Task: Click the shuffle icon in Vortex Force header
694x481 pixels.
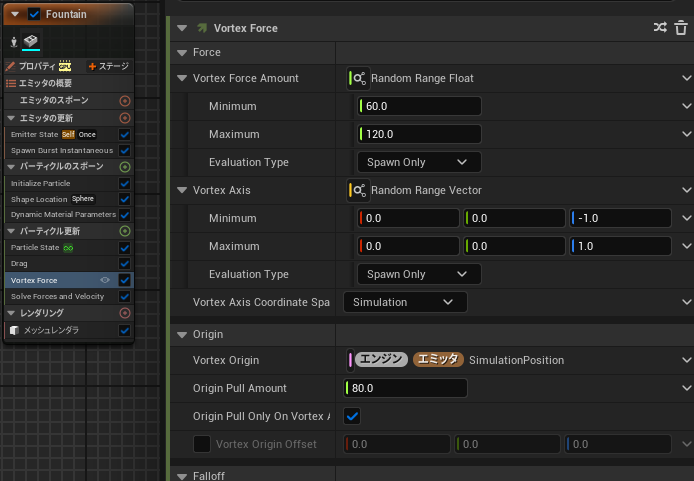Action: (660, 28)
